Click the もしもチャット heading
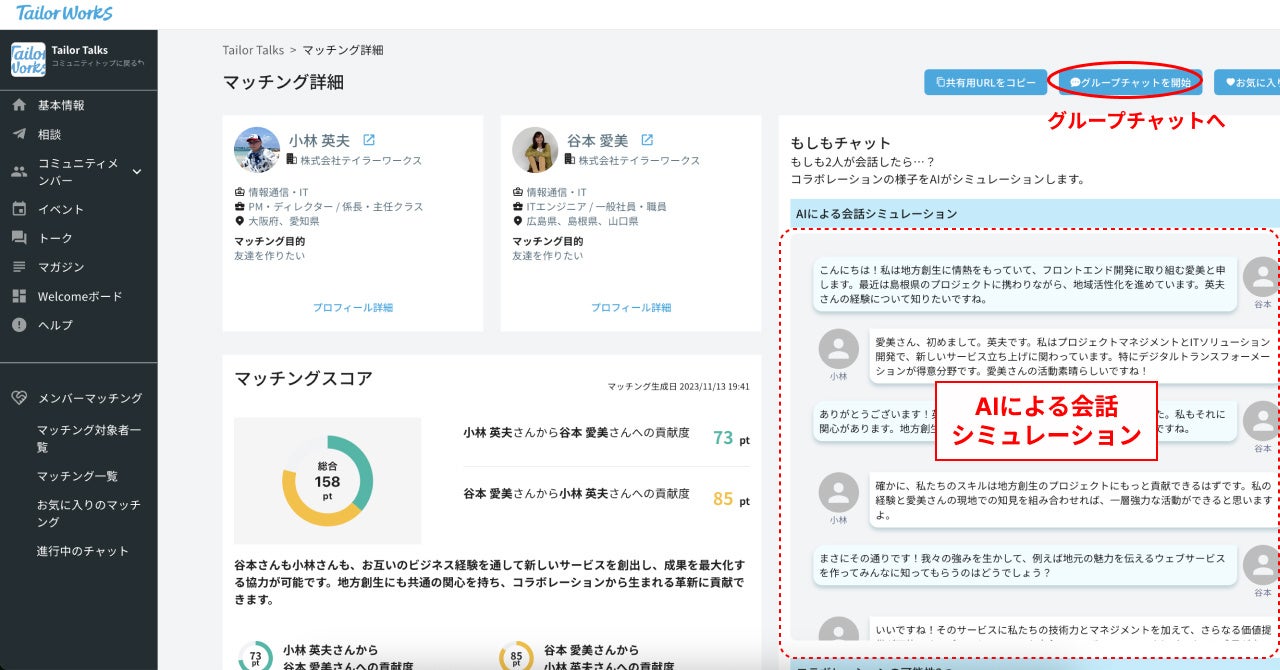Image resolution: width=1280 pixels, height=670 pixels. pyautogui.click(x=840, y=143)
